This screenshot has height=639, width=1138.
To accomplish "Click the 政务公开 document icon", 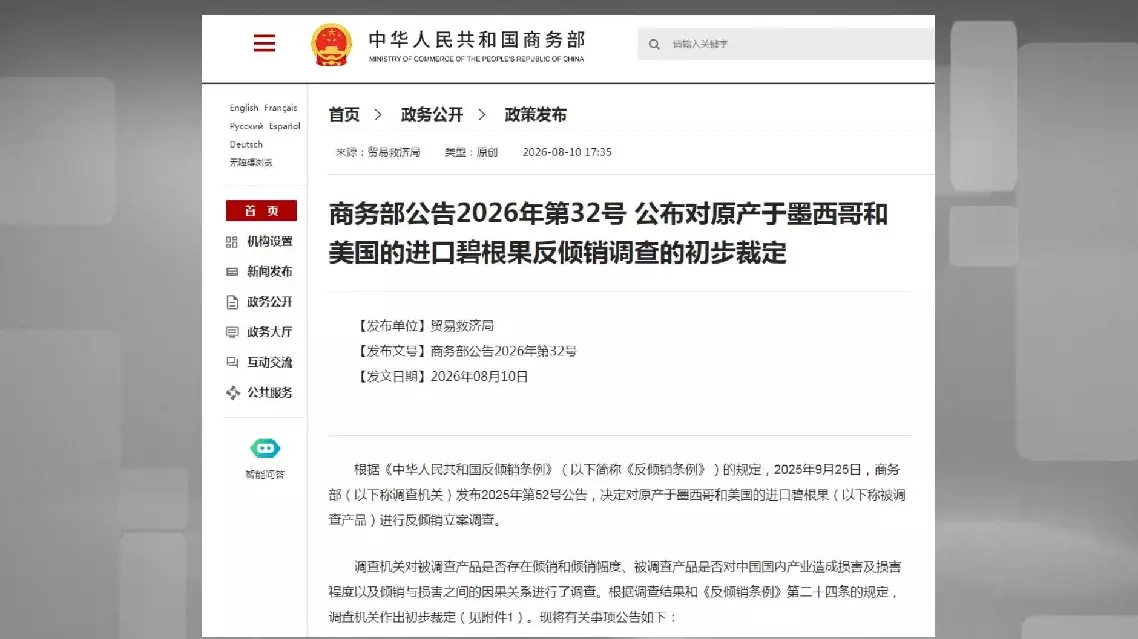I will 232,302.
